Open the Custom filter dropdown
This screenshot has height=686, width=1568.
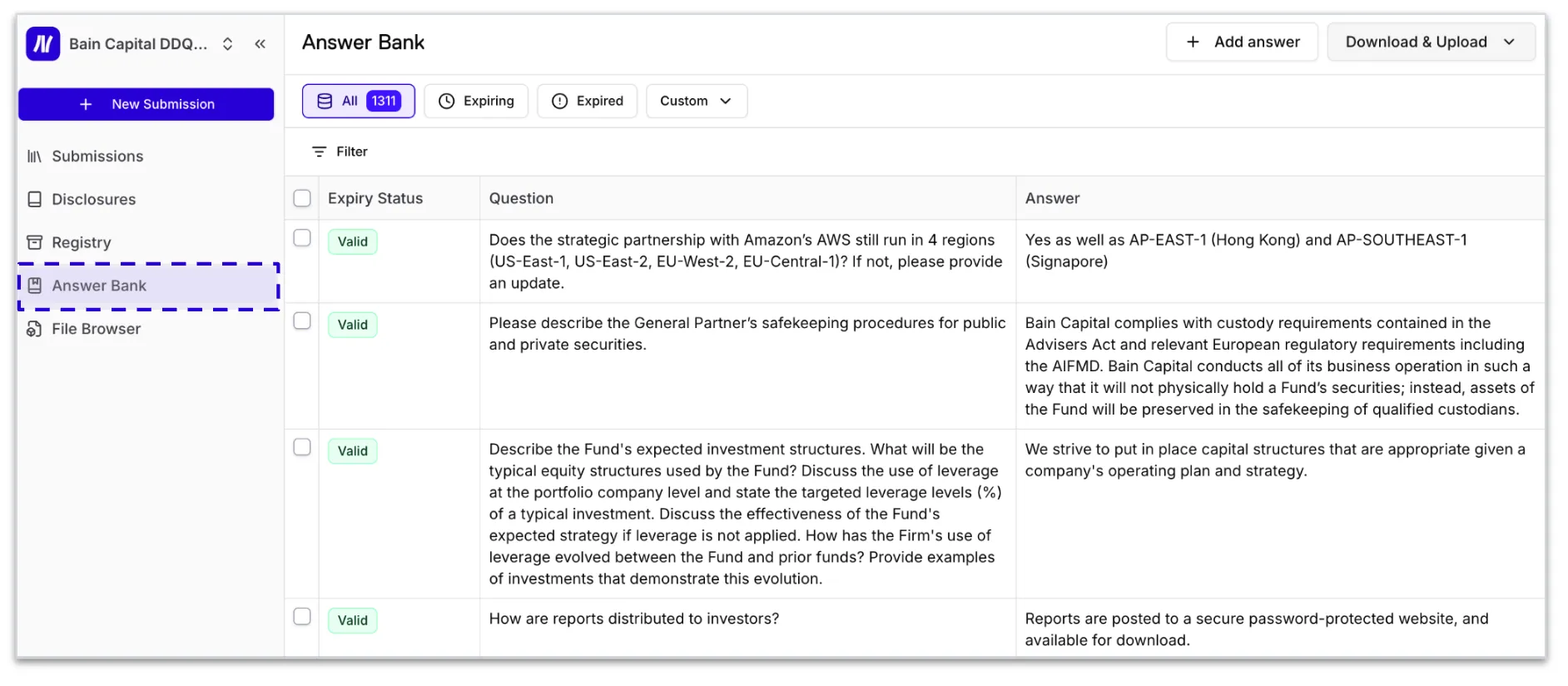(697, 102)
